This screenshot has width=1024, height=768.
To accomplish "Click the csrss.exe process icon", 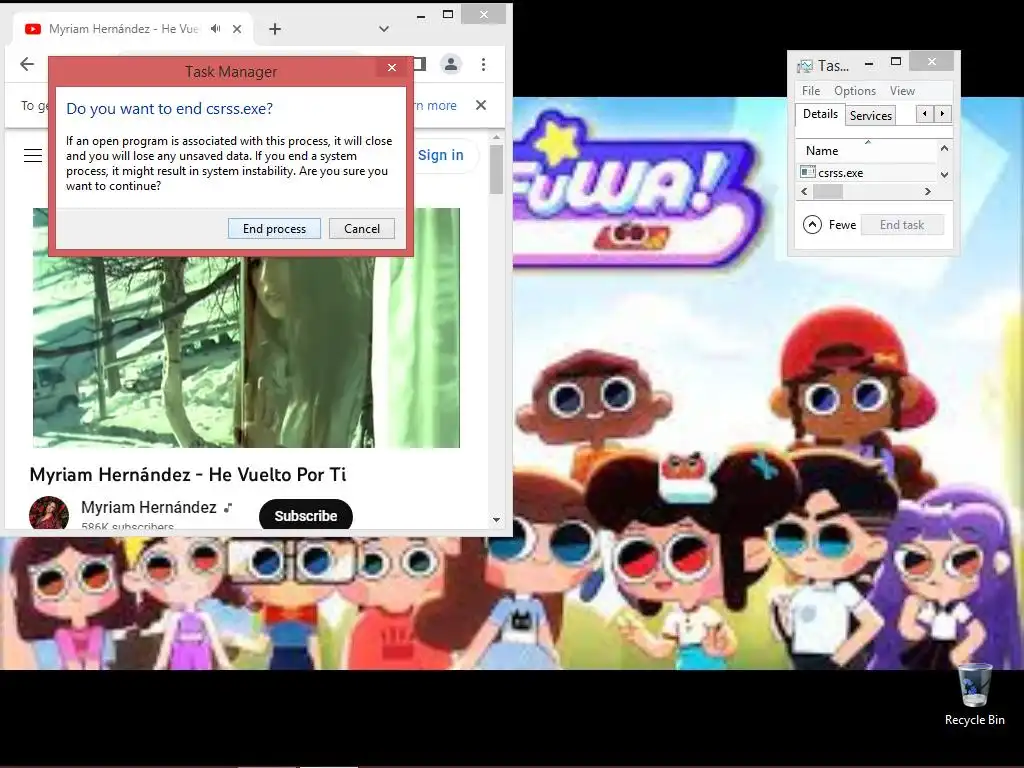I will pos(808,172).
